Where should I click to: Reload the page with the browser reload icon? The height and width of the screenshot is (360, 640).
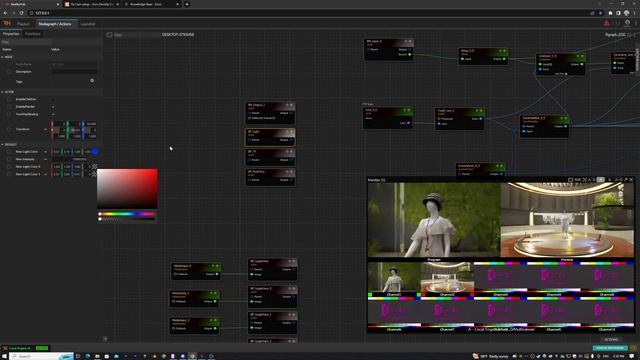pos(21,13)
